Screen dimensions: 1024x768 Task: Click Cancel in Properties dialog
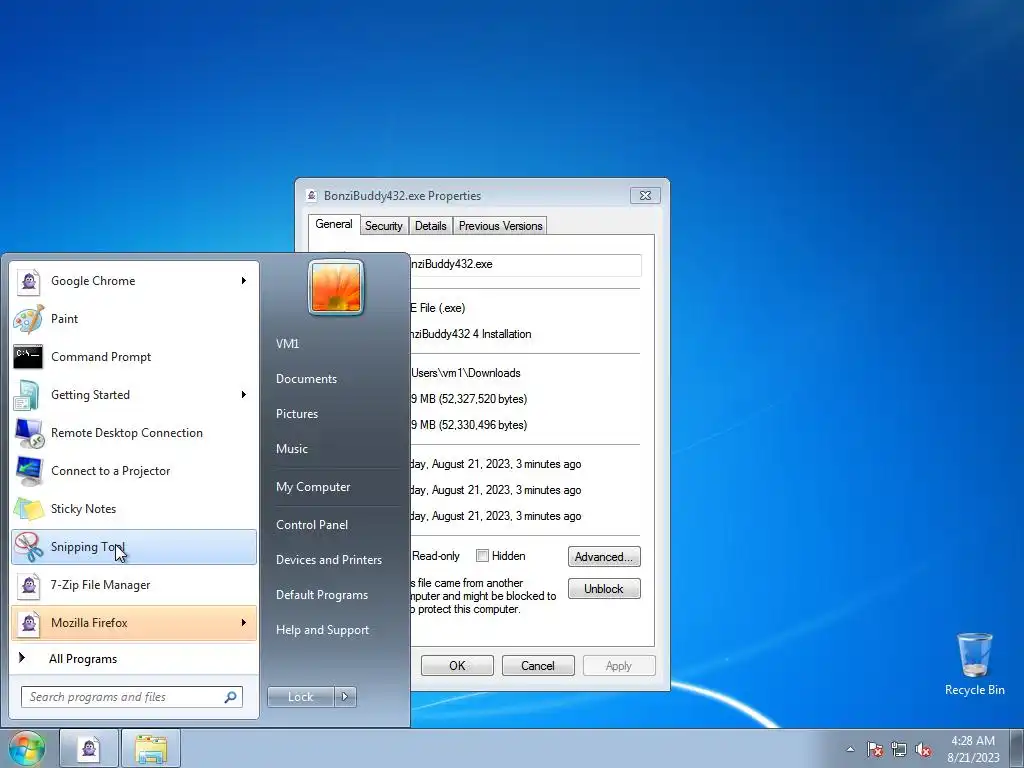pos(538,666)
